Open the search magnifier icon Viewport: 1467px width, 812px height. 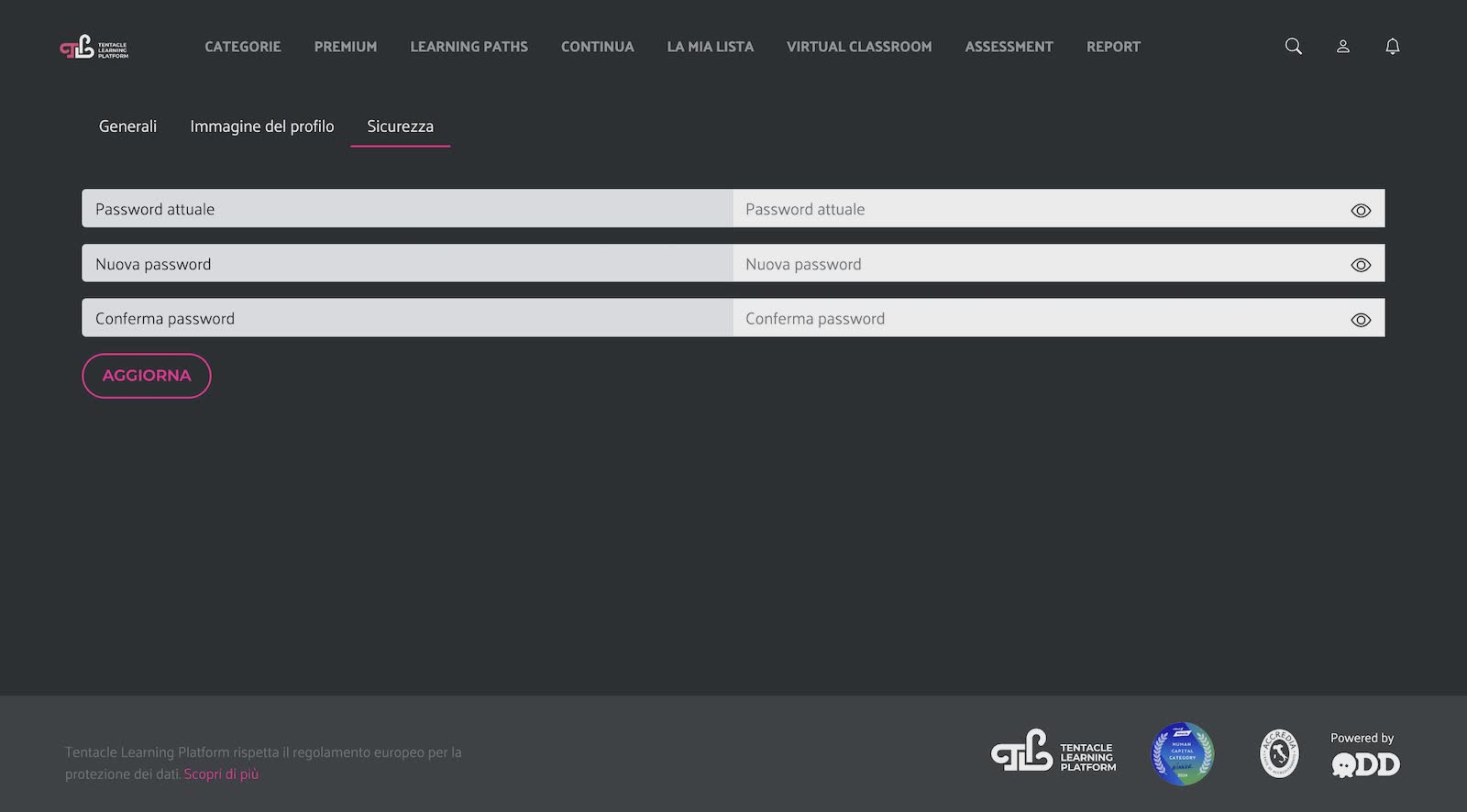point(1293,47)
